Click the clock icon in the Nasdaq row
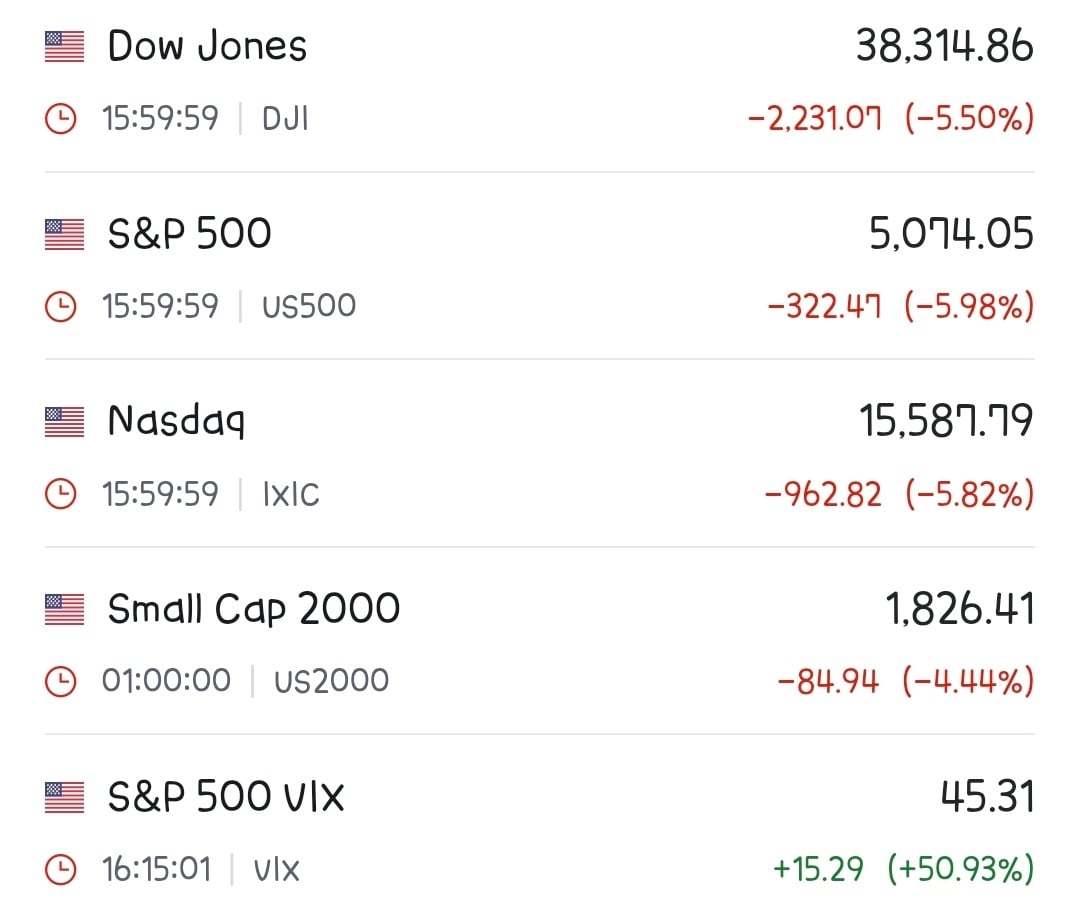Image resolution: width=1080 pixels, height=905 pixels. click(x=61, y=494)
